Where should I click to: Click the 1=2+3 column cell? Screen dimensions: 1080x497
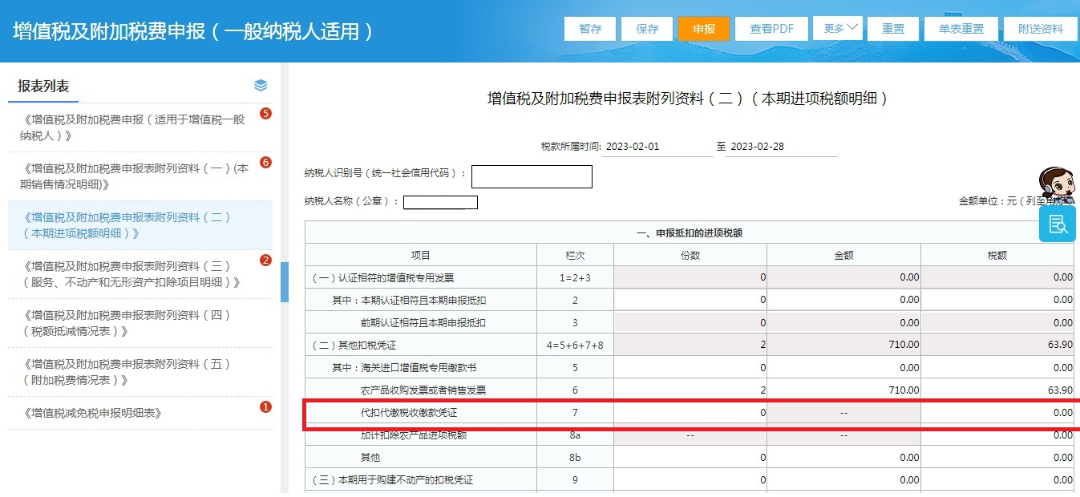click(x=574, y=278)
